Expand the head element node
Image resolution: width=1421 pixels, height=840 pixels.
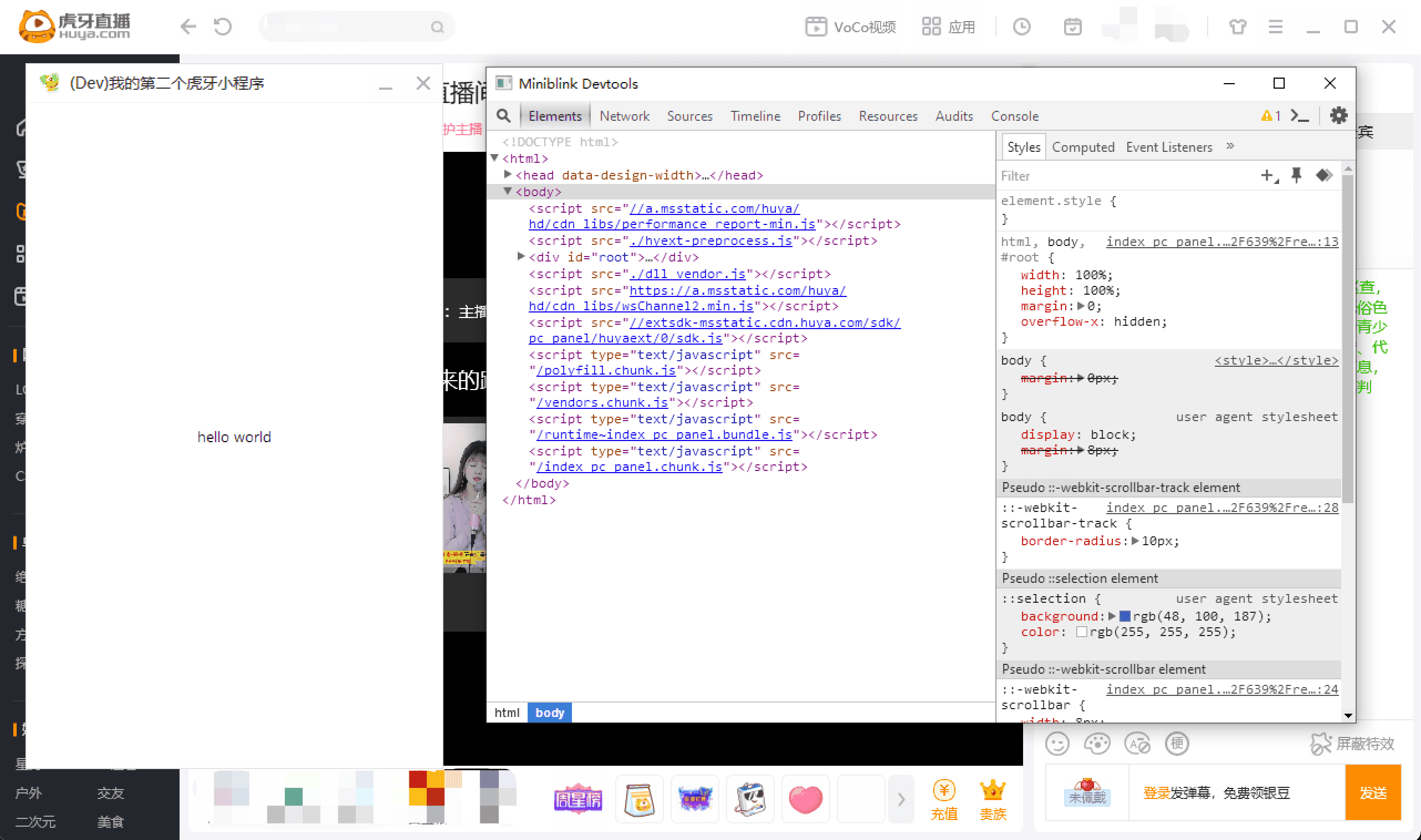tap(508, 175)
